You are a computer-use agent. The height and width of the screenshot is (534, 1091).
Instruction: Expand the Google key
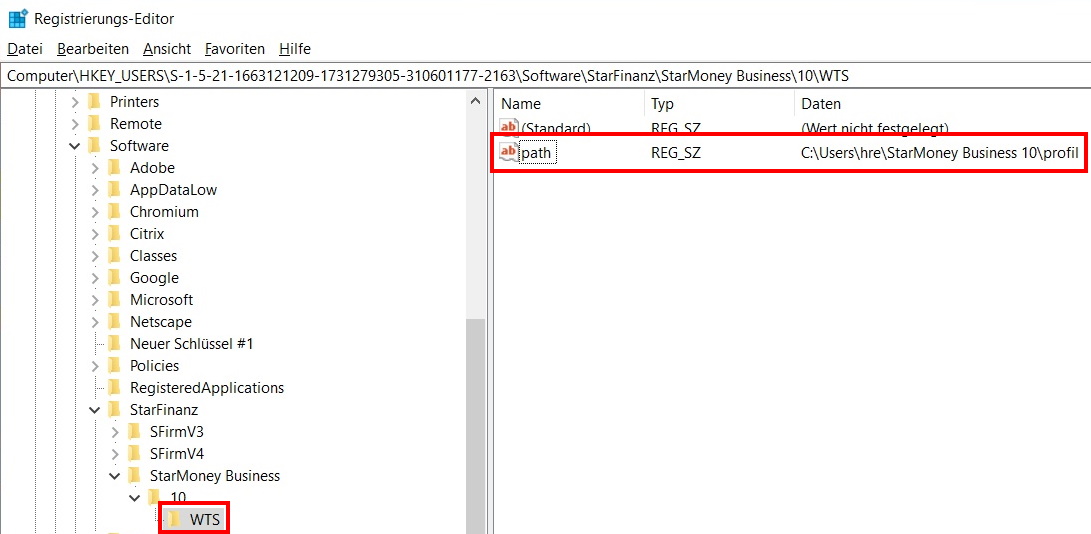click(x=95, y=278)
